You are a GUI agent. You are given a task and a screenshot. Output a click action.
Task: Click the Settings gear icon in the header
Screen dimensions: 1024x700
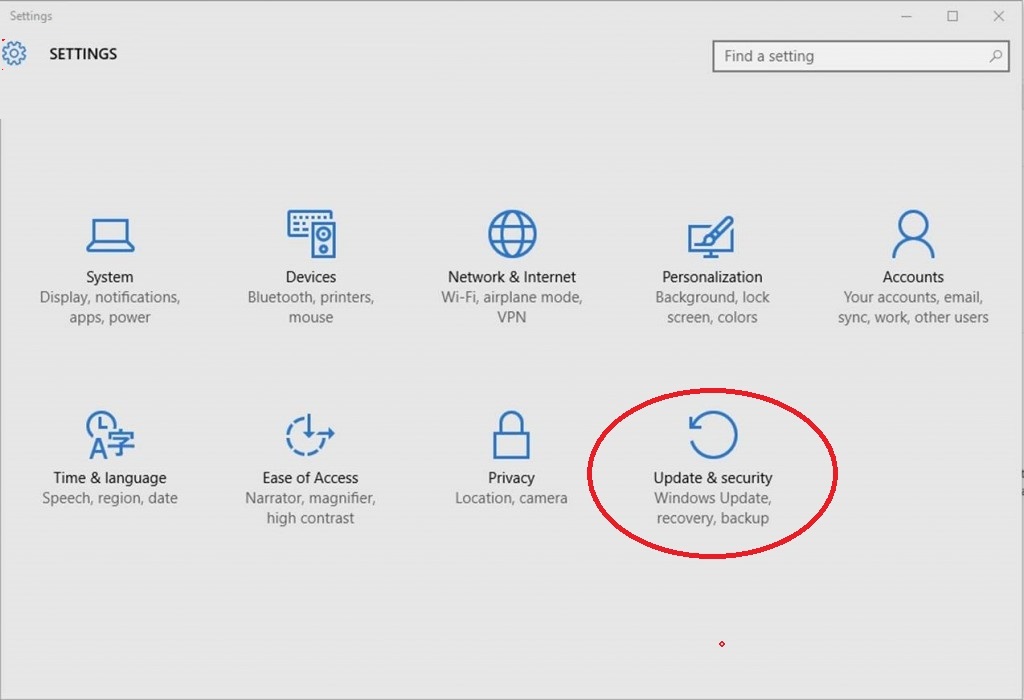point(15,54)
